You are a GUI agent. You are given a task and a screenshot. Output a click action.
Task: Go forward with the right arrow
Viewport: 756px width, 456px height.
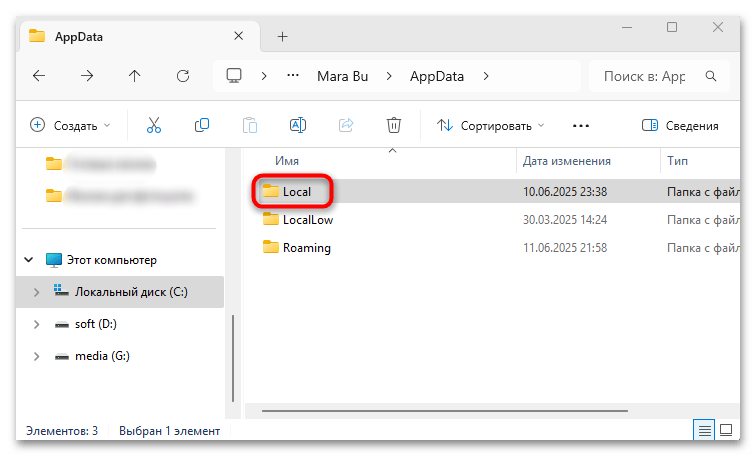(x=87, y=76)
